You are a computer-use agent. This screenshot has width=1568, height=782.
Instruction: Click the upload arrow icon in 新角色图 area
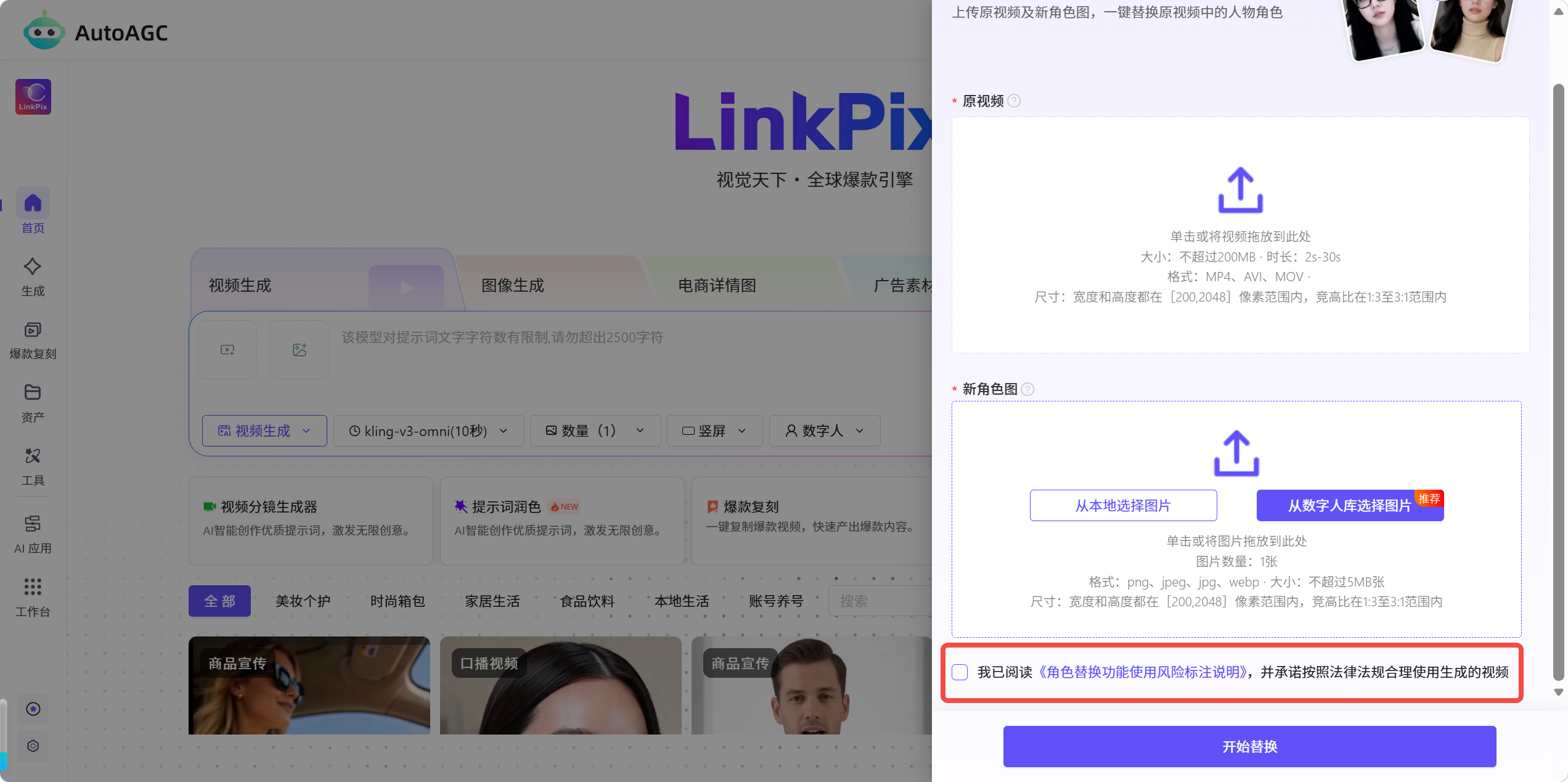1236,453
